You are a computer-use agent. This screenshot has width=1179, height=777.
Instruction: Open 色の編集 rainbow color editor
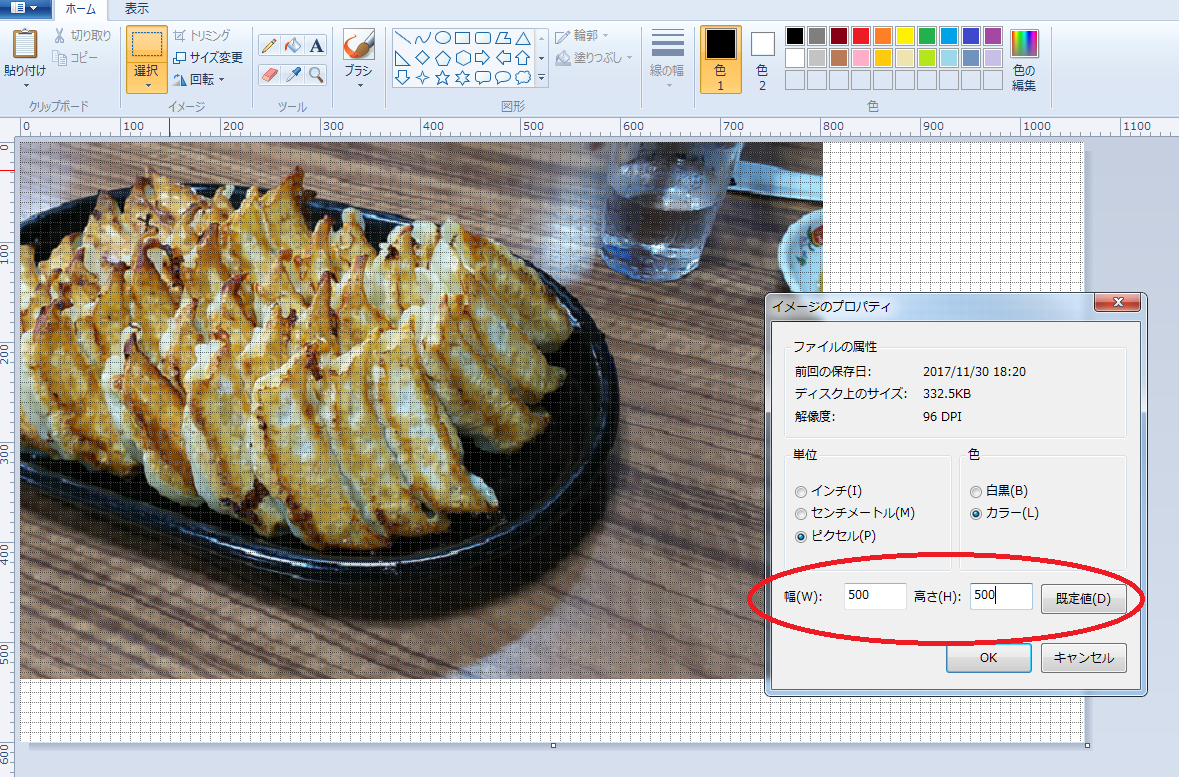[1024, 59]
